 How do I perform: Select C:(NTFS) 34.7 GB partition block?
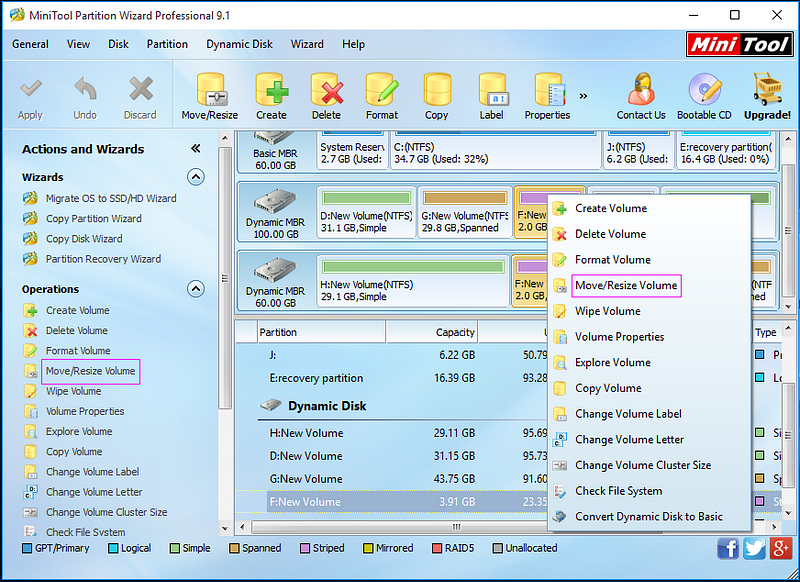pos(495,150)
